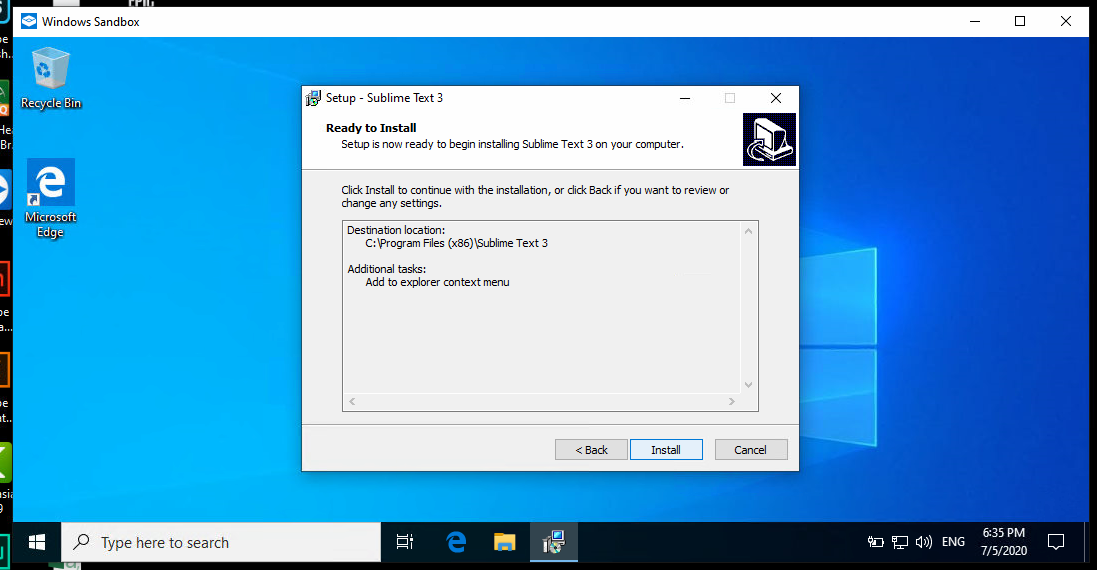The image size is (1097, 570).
Task: Open the network tray icon
Action: click(x=900, y=542)
